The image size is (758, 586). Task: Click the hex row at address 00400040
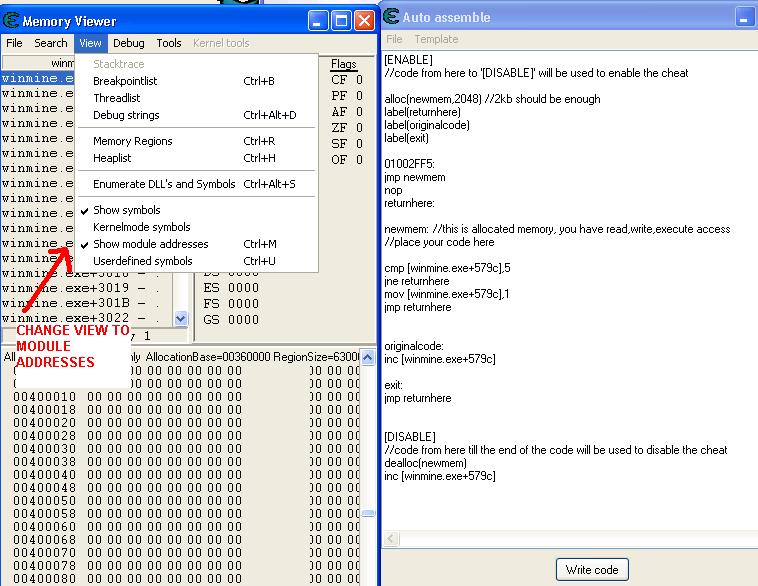click(186, 475)
